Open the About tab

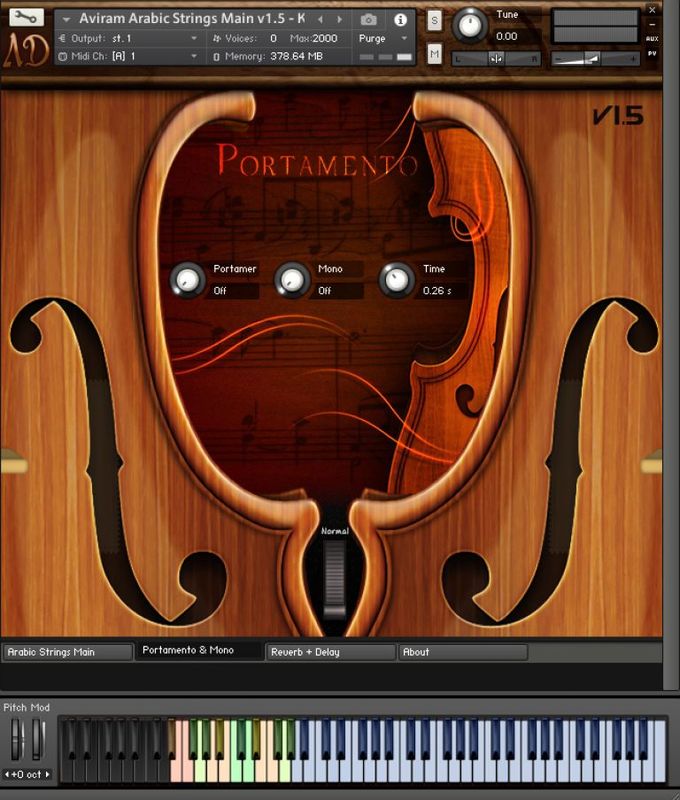(462, 652)
